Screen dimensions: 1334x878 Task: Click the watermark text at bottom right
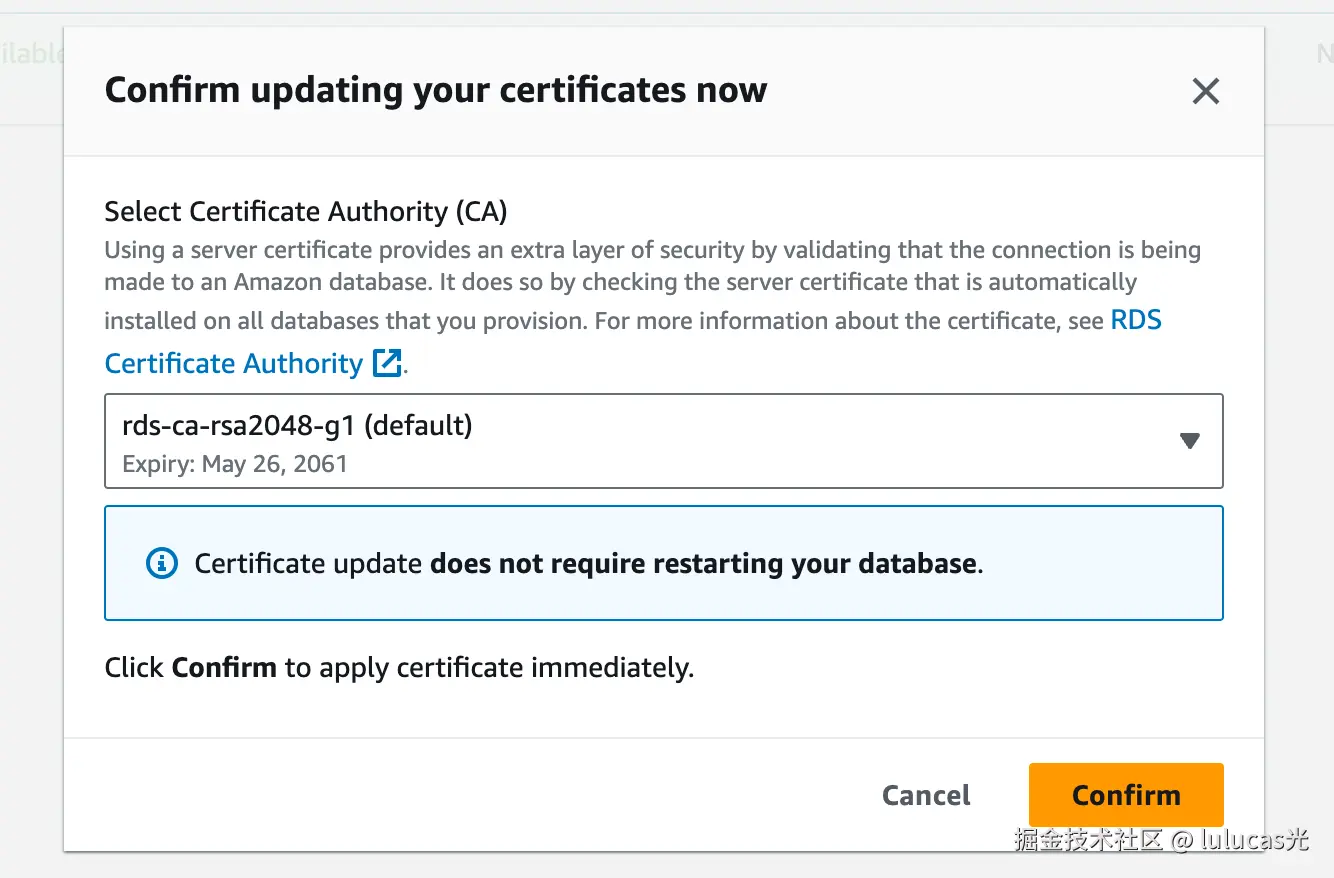(x=1160, y=840)
